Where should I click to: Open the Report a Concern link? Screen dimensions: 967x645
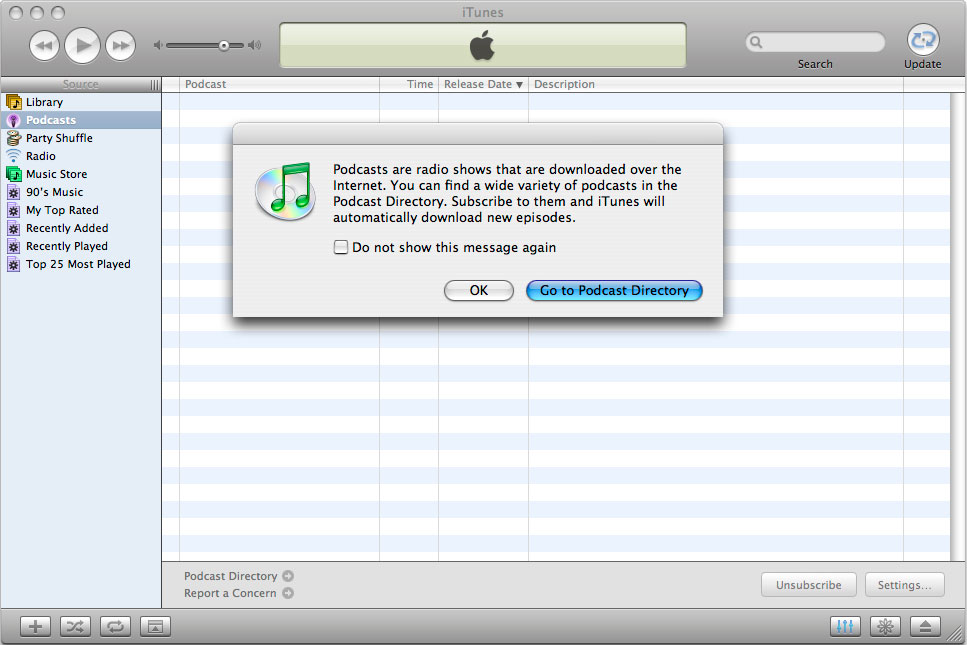click(230, 593)
